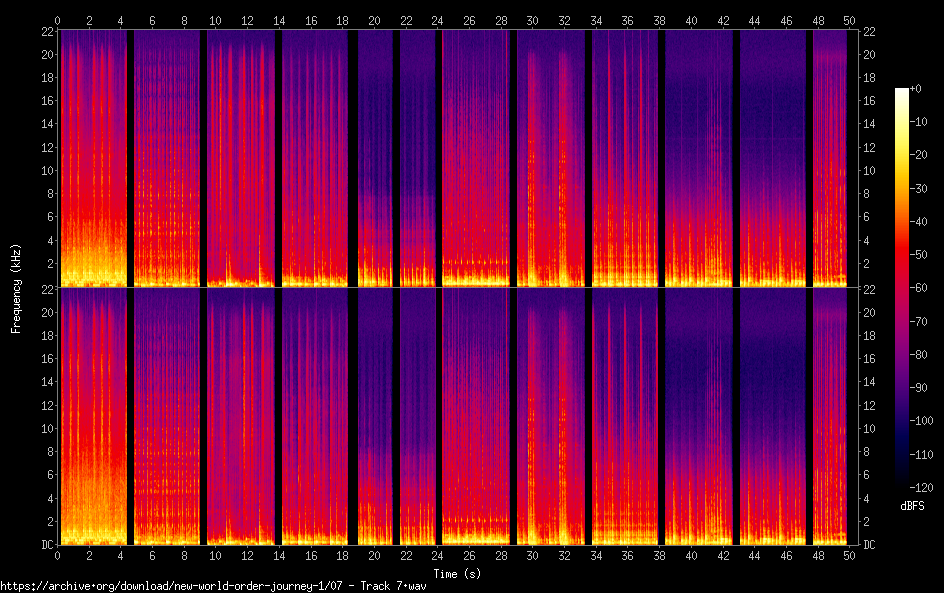This screenshot has height=593, width=944.
Task: Click the "DC" label at the bottom-left frequency axis
Action: pos(44,545)
